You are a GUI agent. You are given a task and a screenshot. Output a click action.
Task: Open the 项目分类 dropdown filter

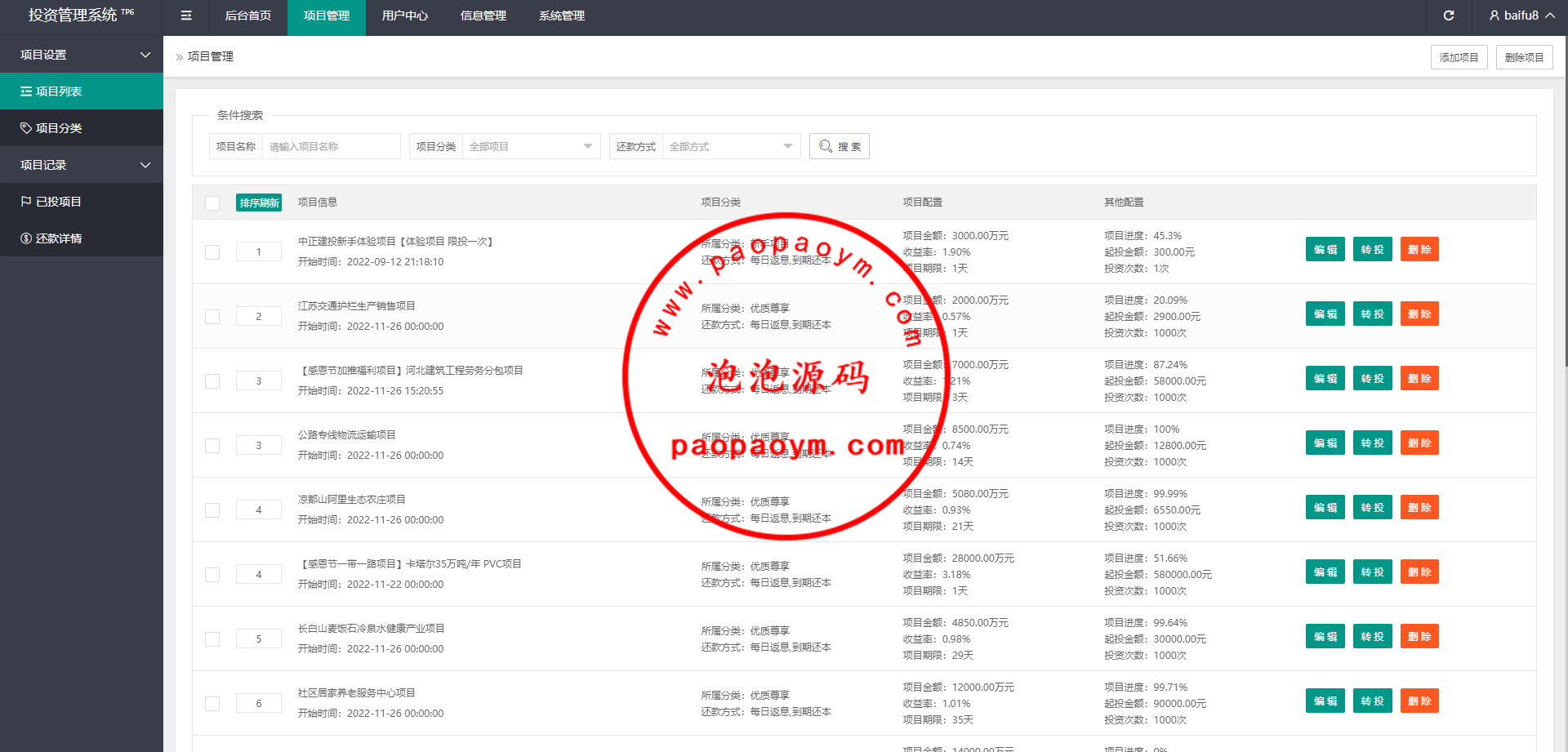[x=531, y=146]
